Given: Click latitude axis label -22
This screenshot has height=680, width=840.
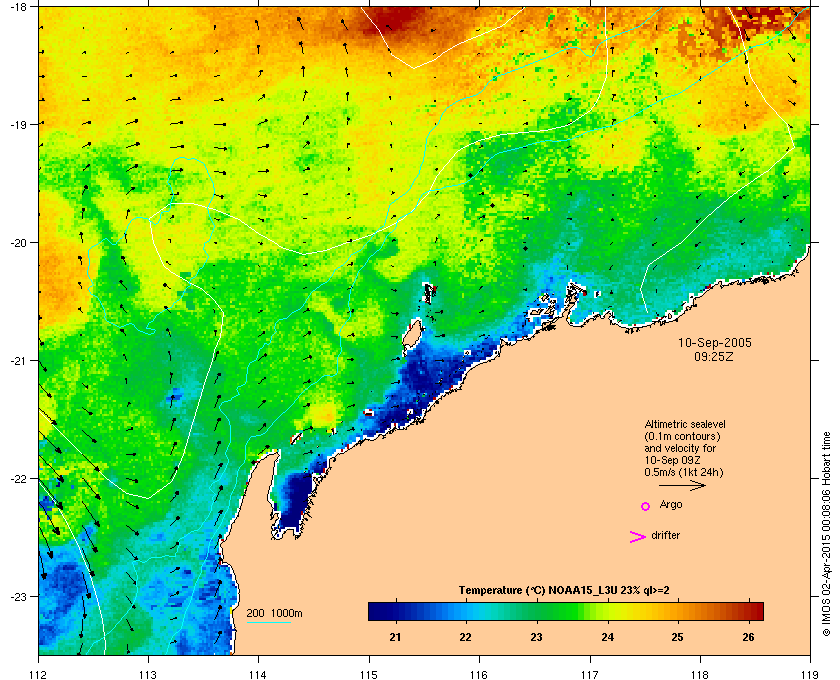Looking at the screenshot, I should [18, 478].
